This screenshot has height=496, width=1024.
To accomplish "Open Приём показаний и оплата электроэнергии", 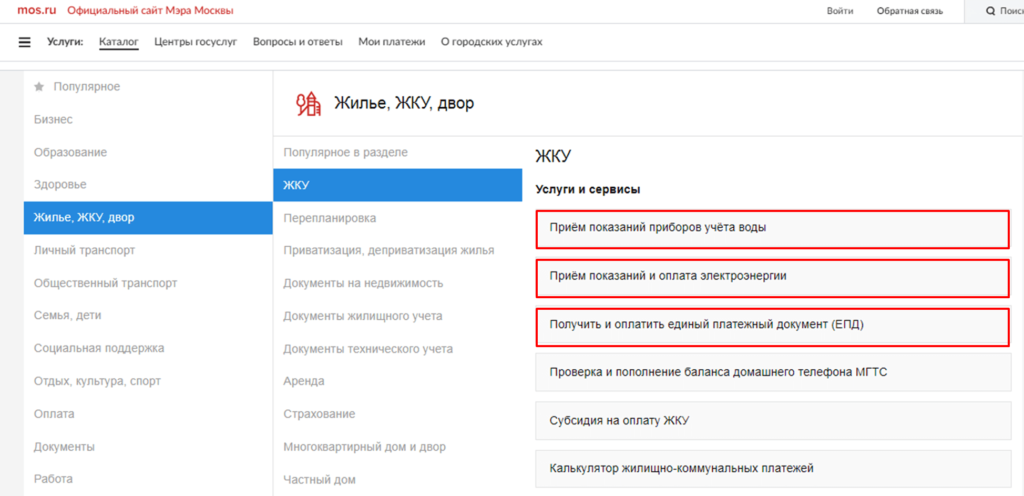I will [773, 277].
